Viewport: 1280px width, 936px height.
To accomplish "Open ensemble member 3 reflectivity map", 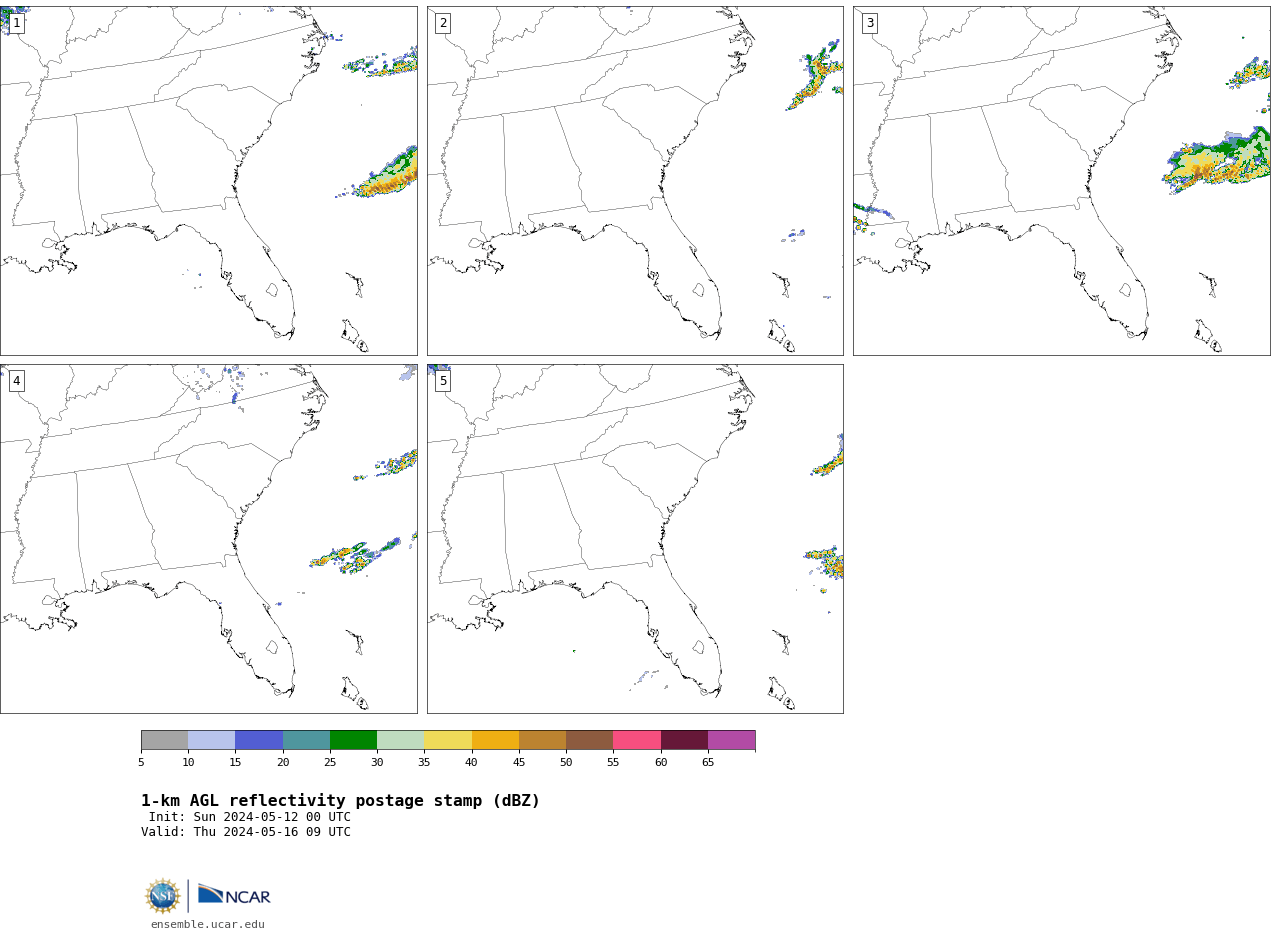I will pos(1062,181).
